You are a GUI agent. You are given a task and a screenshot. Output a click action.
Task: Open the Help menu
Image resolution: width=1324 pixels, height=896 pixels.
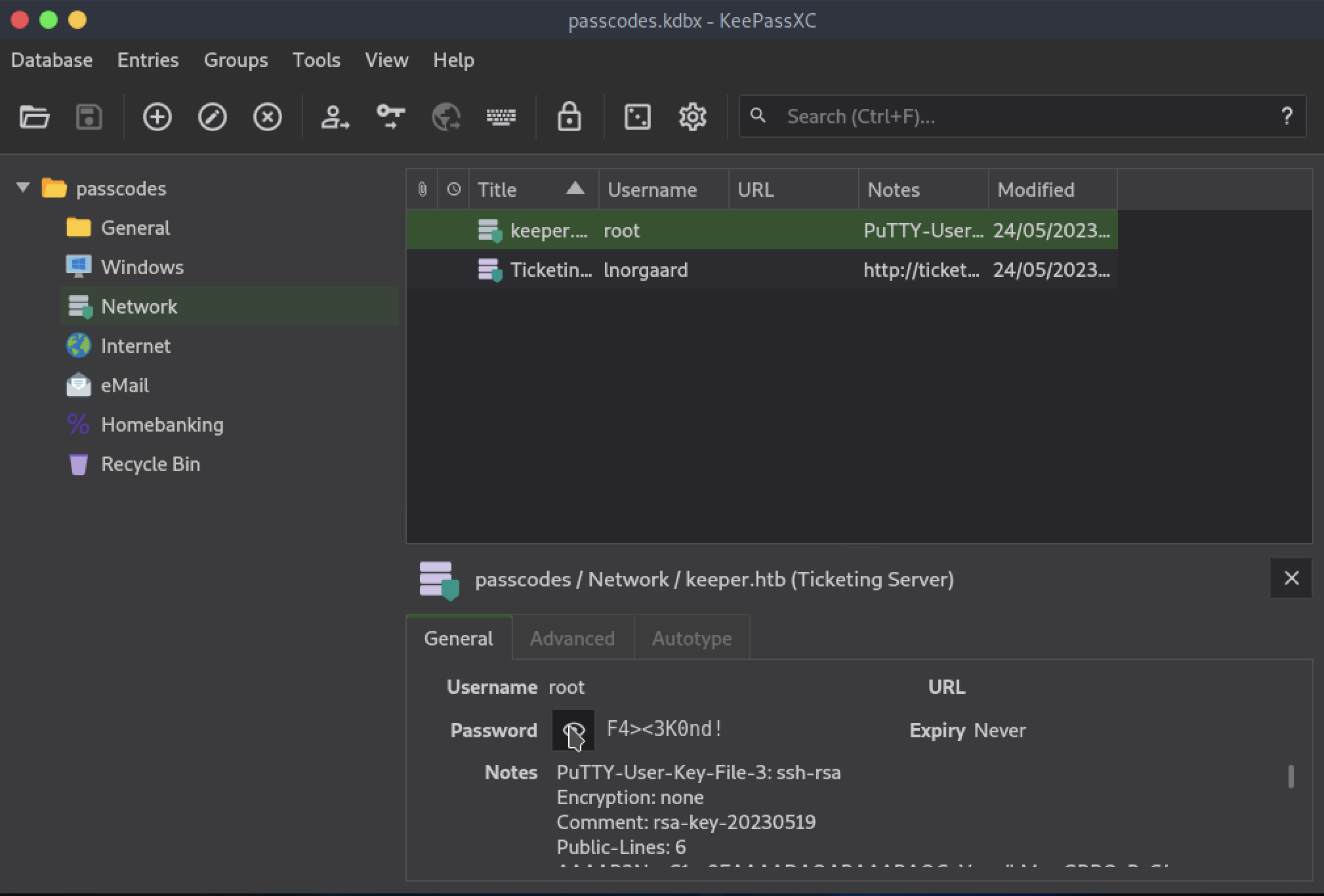click(x=454, y=60)
